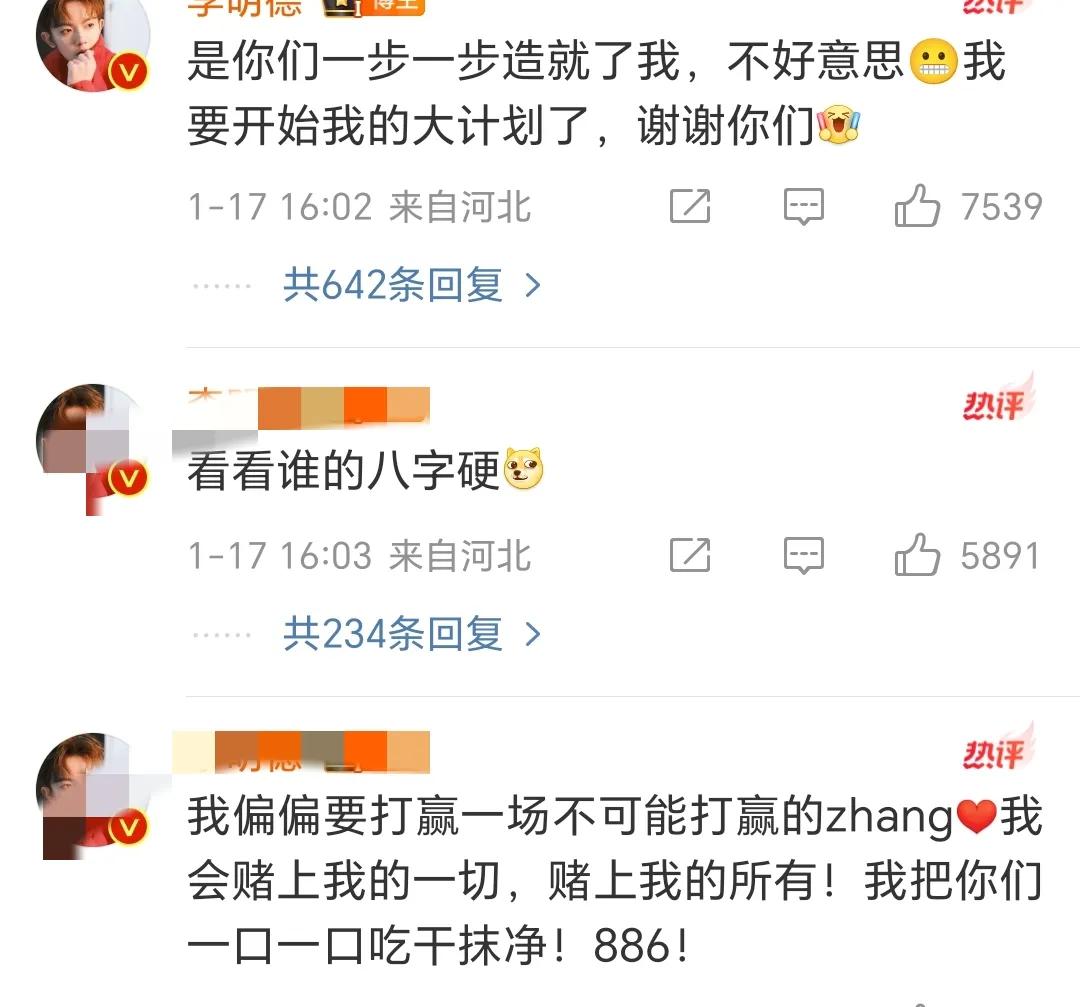The width and height of the screenshot is (1080, 1007).
Task: Repost the 16:03 comment via share icon
Action: [x=690, y=554]
